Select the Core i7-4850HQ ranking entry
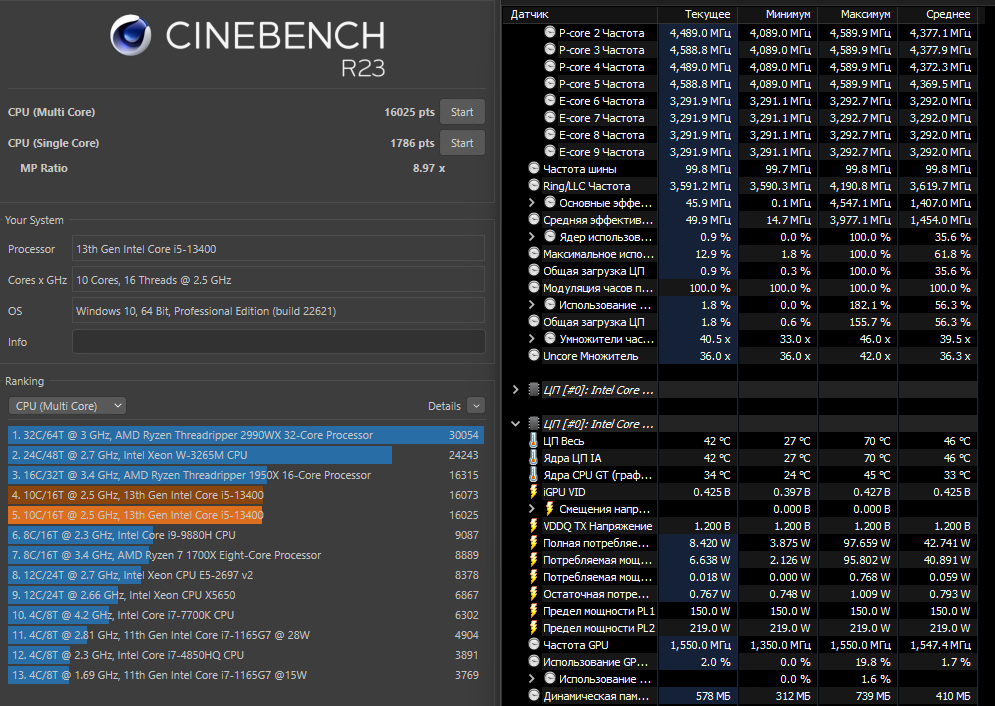This screenshot has width=995, height=706. [x=246, y=655]
